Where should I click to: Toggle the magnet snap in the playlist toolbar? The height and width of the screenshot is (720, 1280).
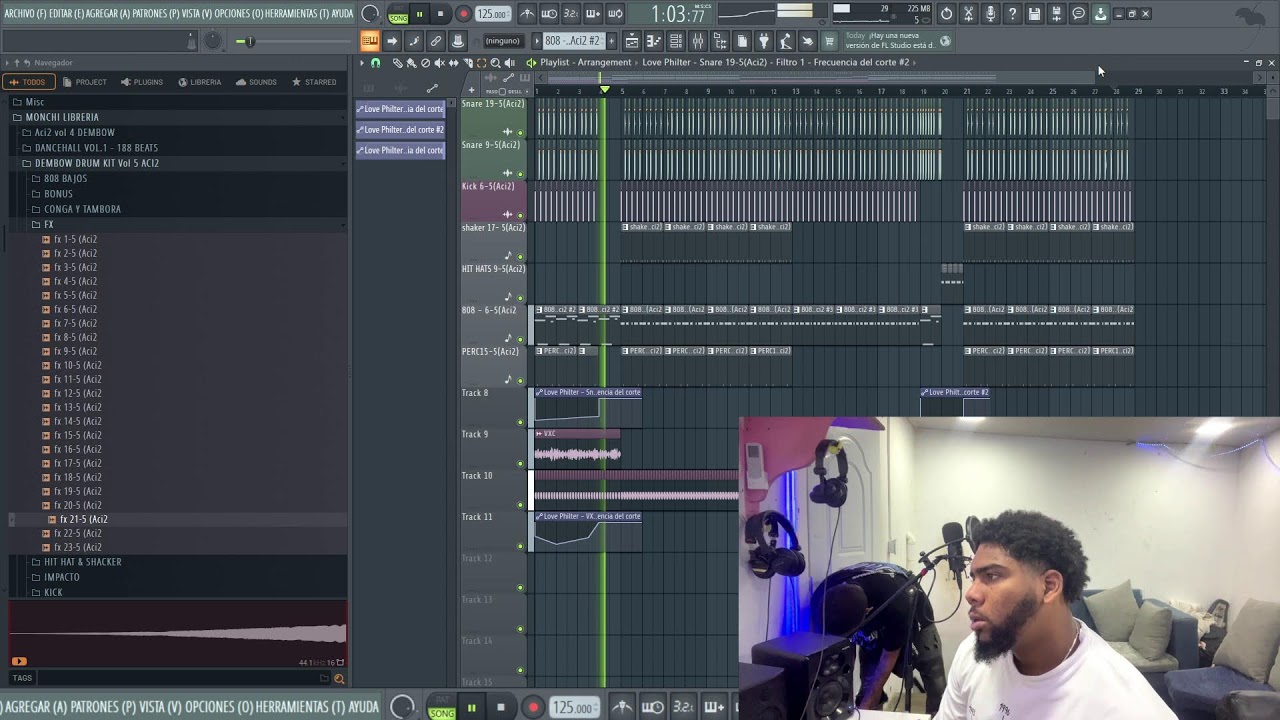point(376,63)
